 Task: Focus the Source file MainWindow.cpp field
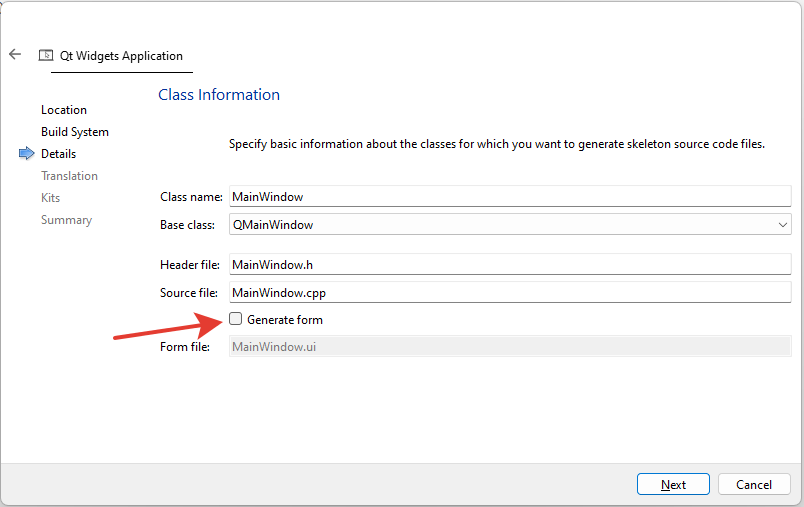click(510, 293)
